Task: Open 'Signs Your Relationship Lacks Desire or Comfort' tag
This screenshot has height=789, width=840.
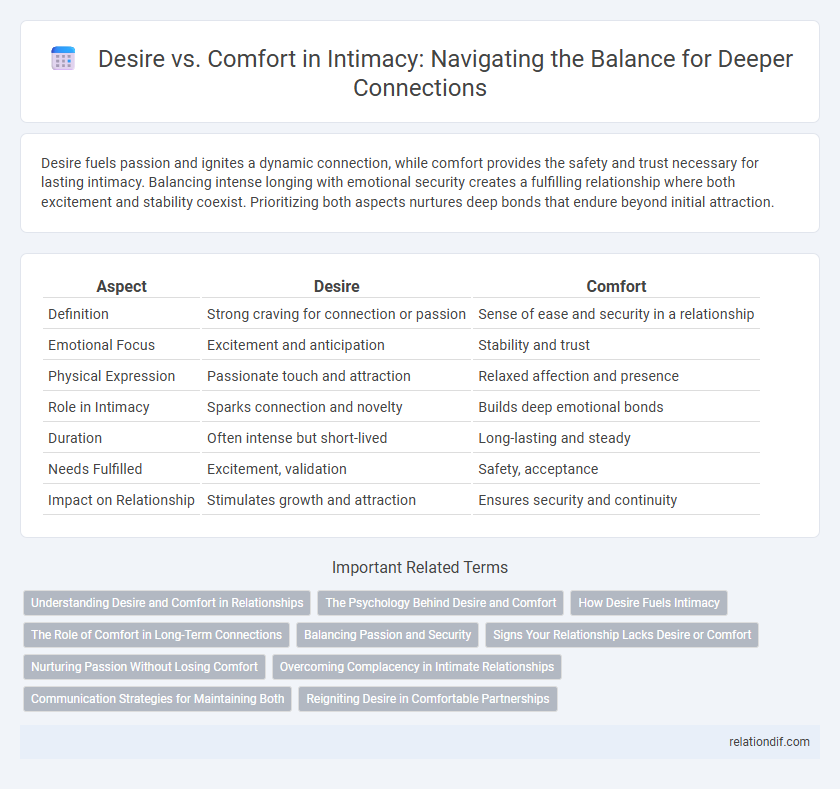Action: (622, 635)
